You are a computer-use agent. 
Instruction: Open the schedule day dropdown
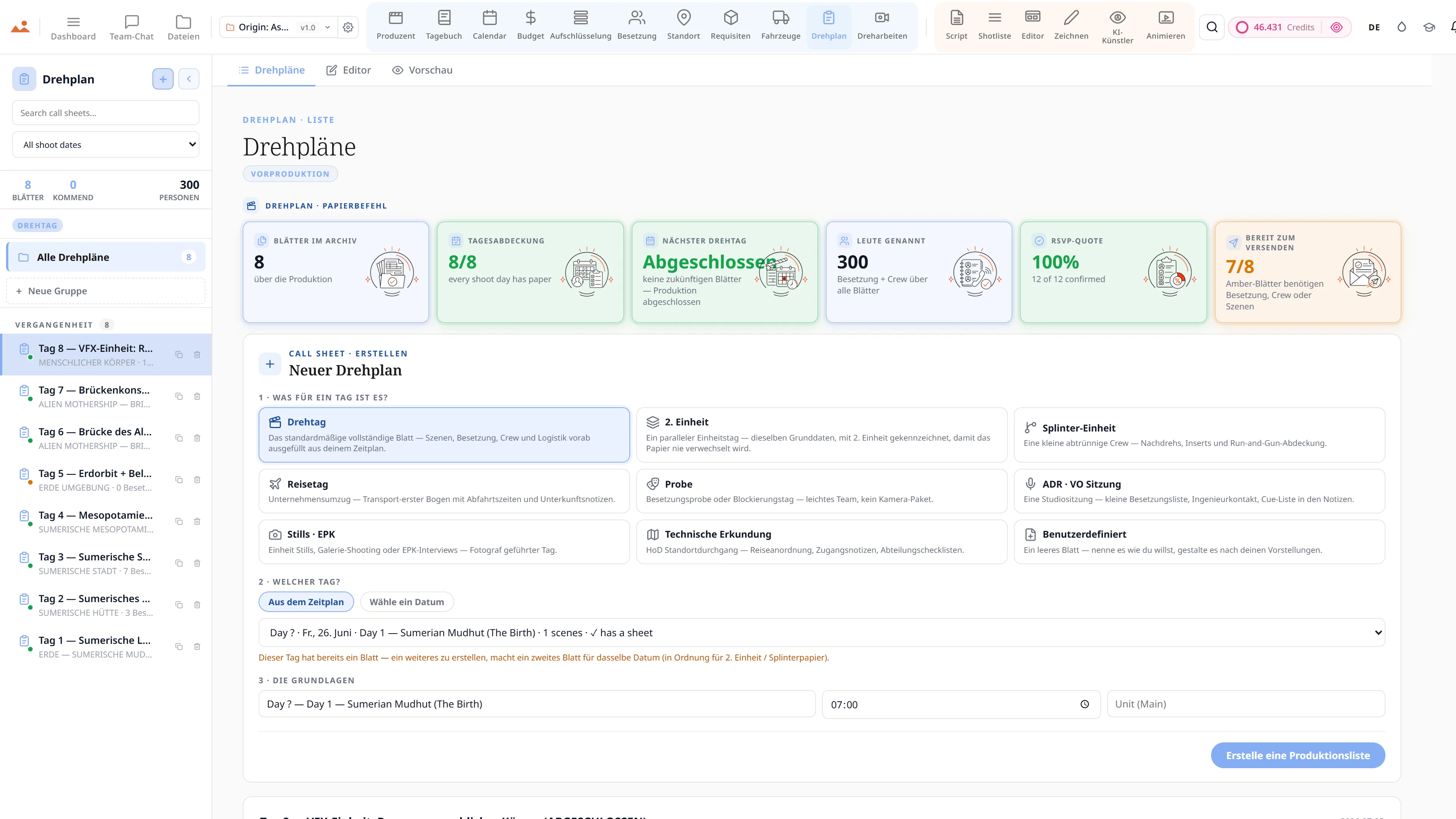point(822,632)
